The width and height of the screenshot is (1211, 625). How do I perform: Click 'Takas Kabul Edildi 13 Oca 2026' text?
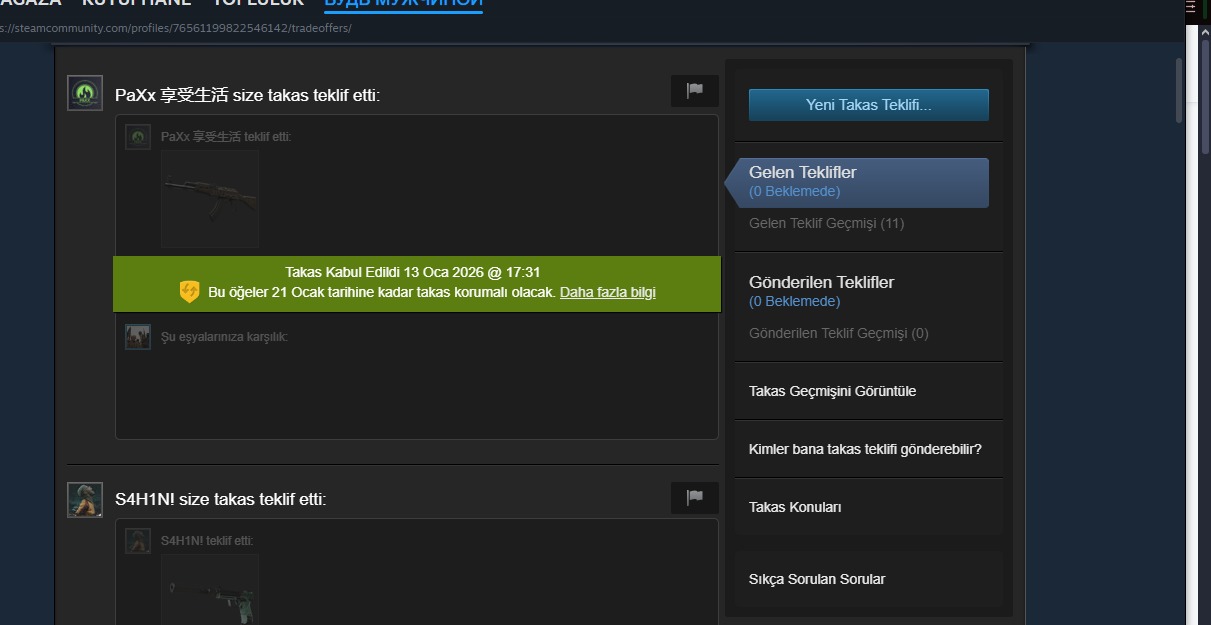pyautogui.click(x=413, y=272)
